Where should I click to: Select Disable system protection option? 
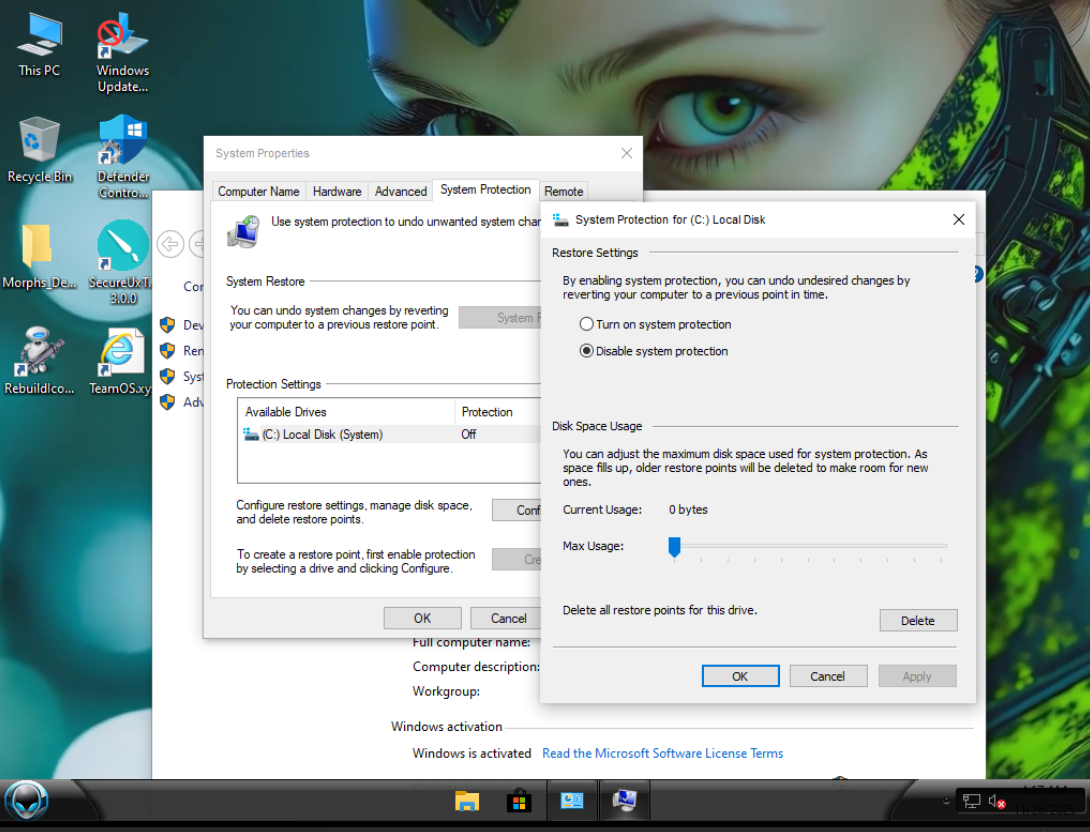[587, 351]
